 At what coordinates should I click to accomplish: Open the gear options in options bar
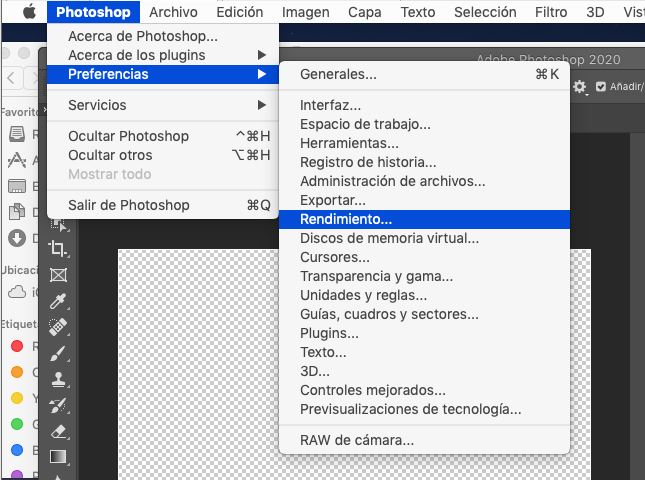[x=579, y=87]
